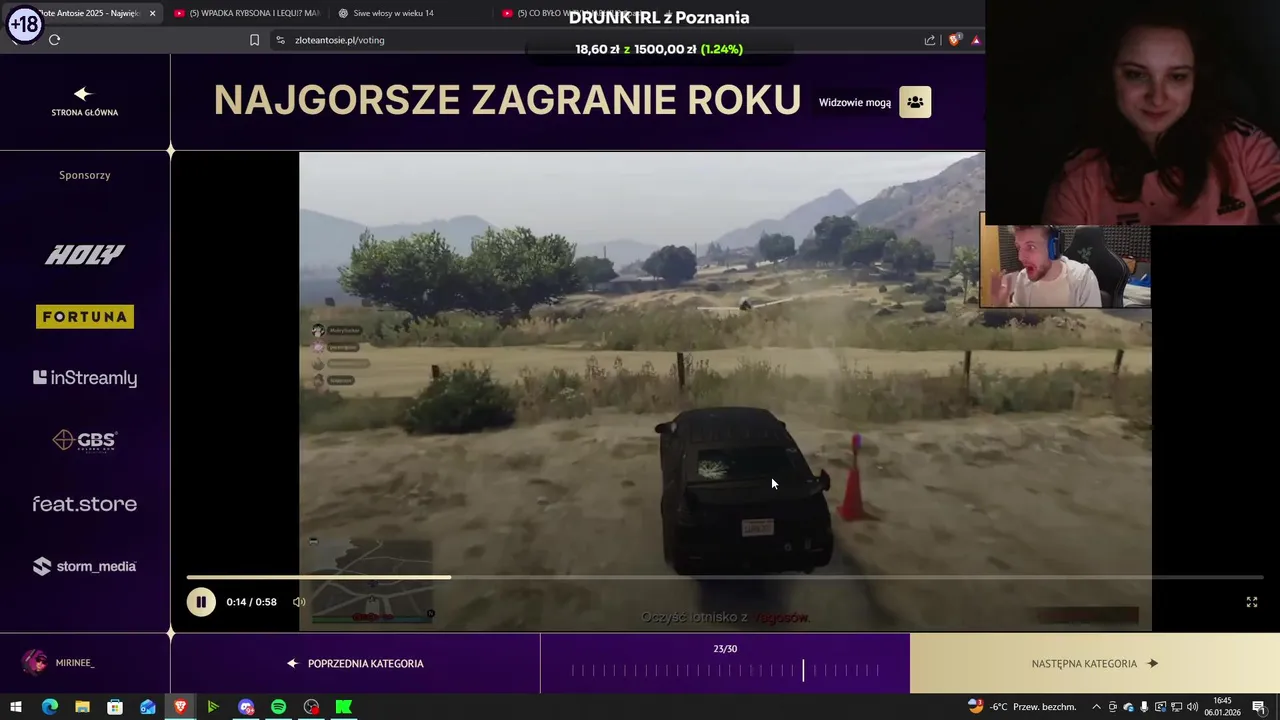Open the Windows Start menu
The height and width of the screenshot is (720, 1280).
pos(16,707)
